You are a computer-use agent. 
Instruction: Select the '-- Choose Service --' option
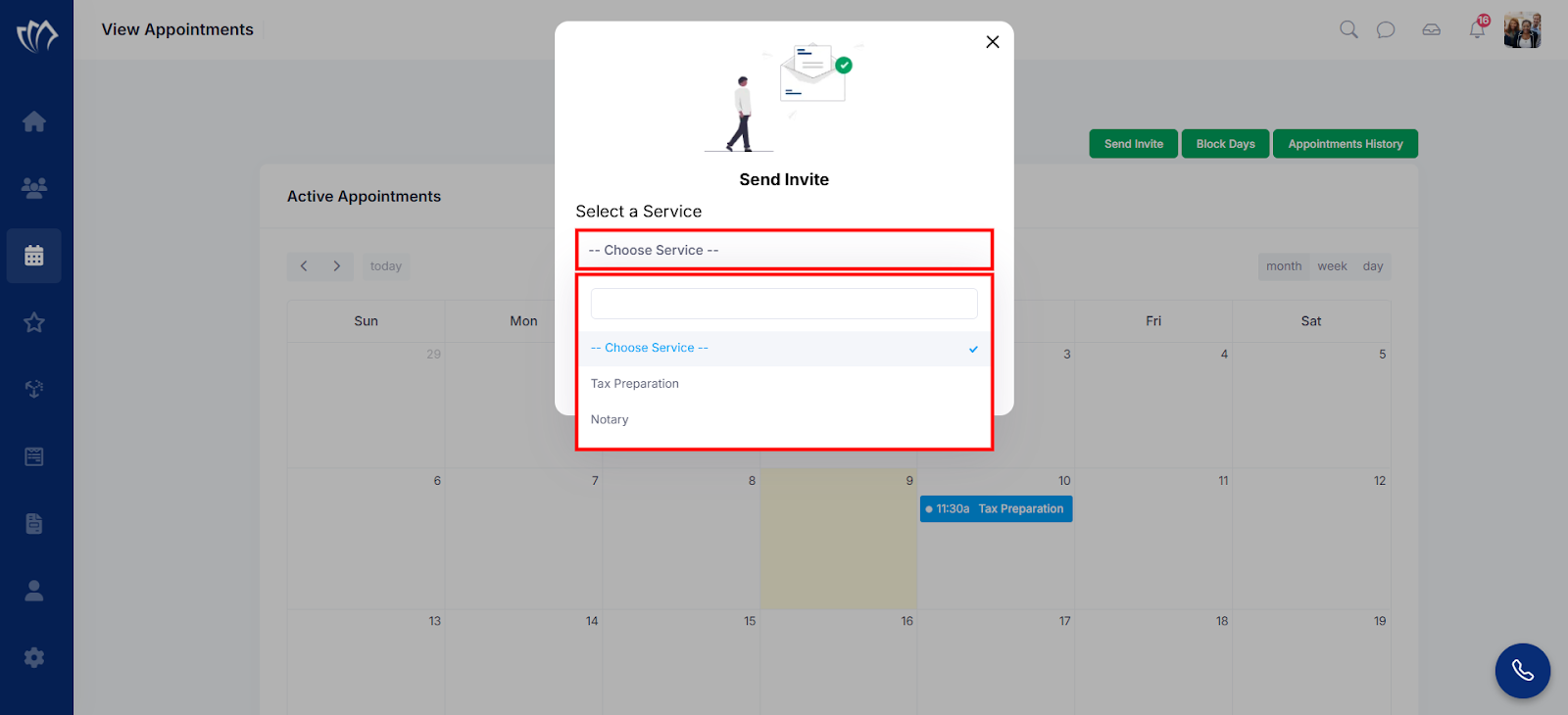[784, 348]
